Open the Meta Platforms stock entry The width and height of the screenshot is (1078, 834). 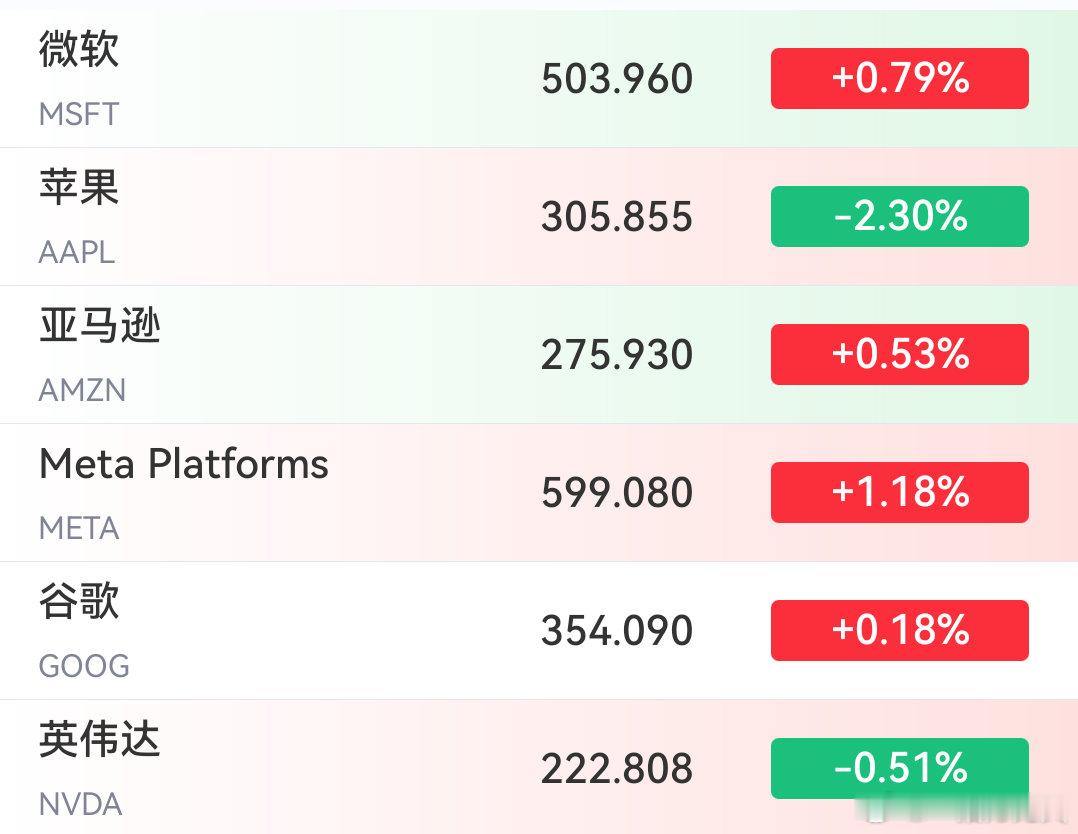point(539,493)
